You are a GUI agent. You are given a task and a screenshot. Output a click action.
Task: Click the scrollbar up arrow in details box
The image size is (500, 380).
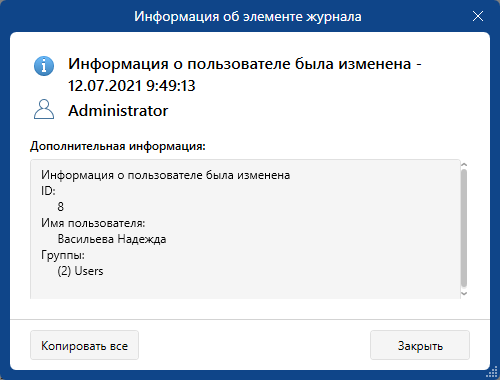[x=464, y=164]
